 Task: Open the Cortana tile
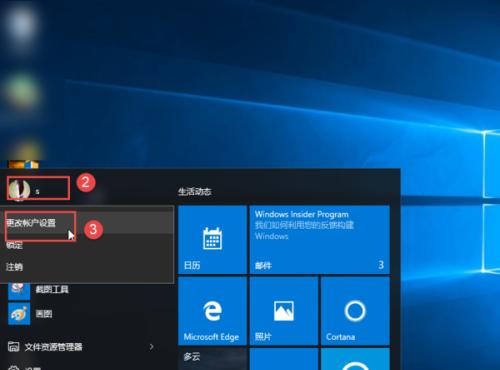(x=355, y=311)
